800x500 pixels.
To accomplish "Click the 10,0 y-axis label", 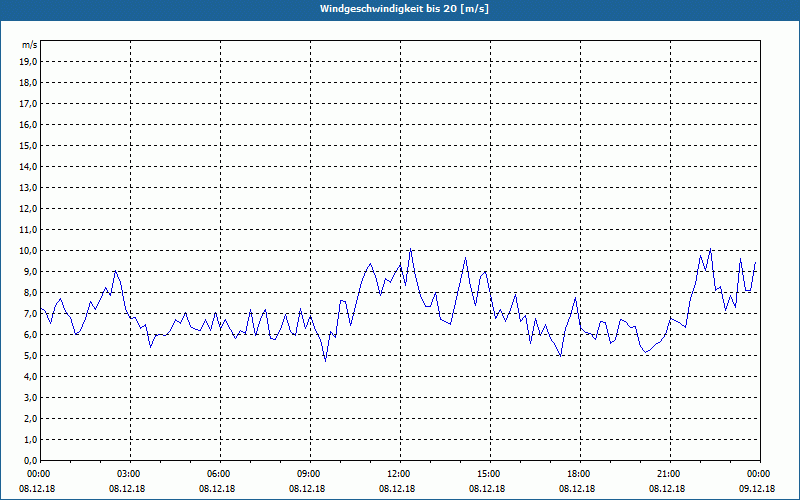I will tap(29, 251).
